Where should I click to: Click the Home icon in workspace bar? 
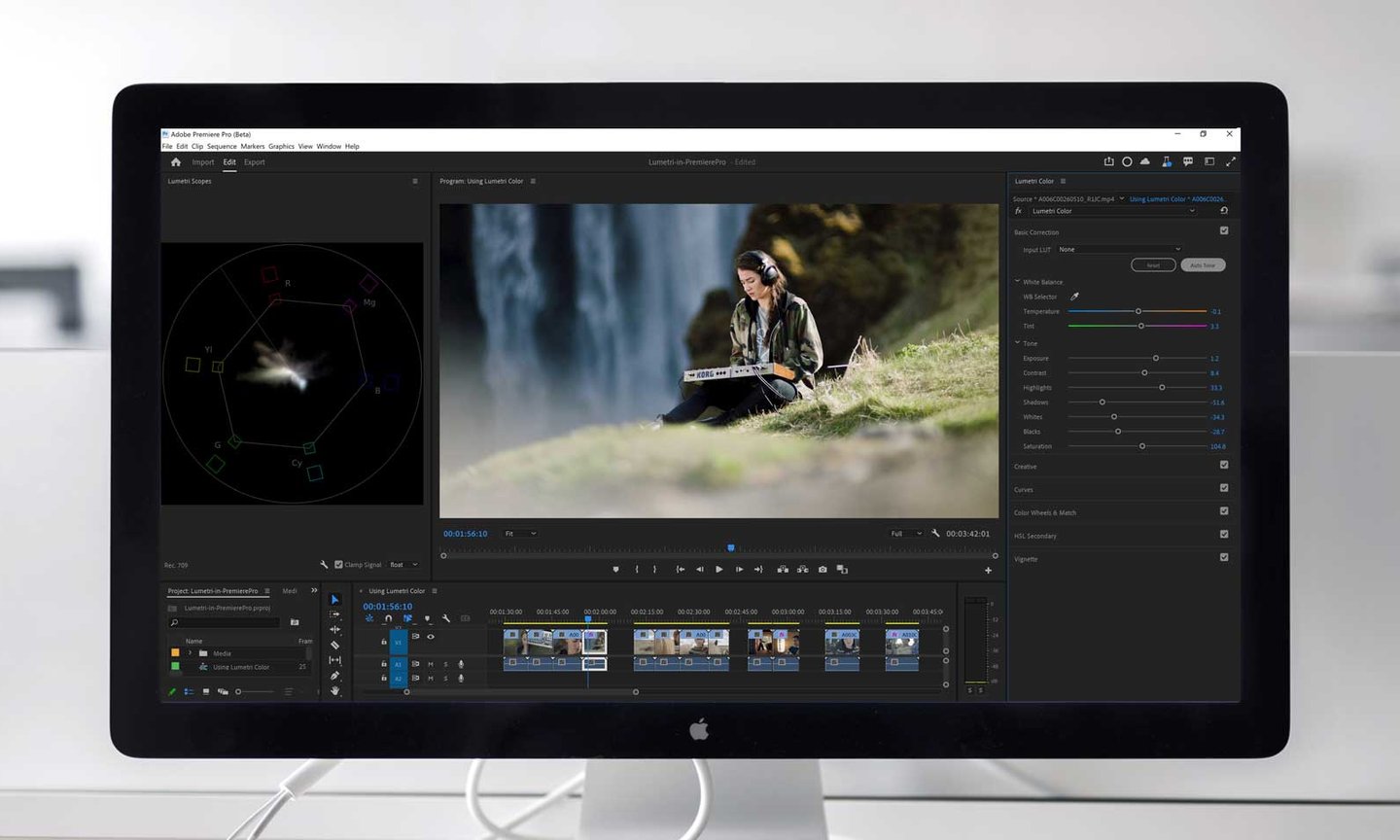(x=175, y=162)
